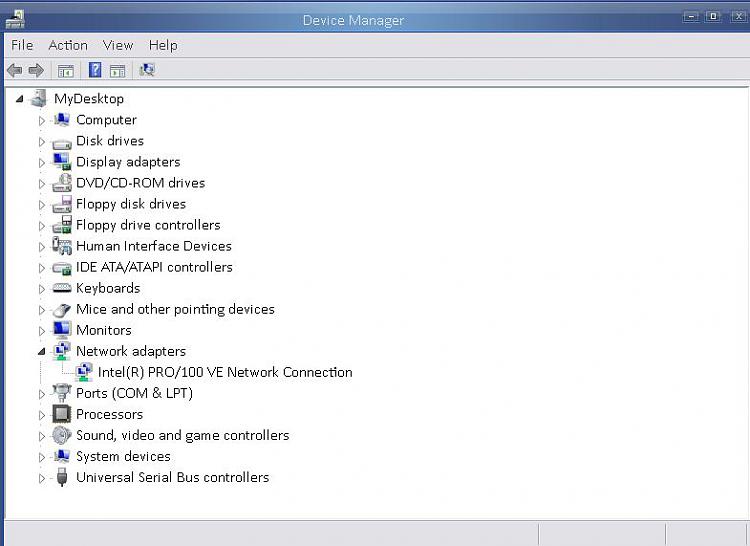
Task: Click the action pane toolbar icon beside Help
Action: 117,71
